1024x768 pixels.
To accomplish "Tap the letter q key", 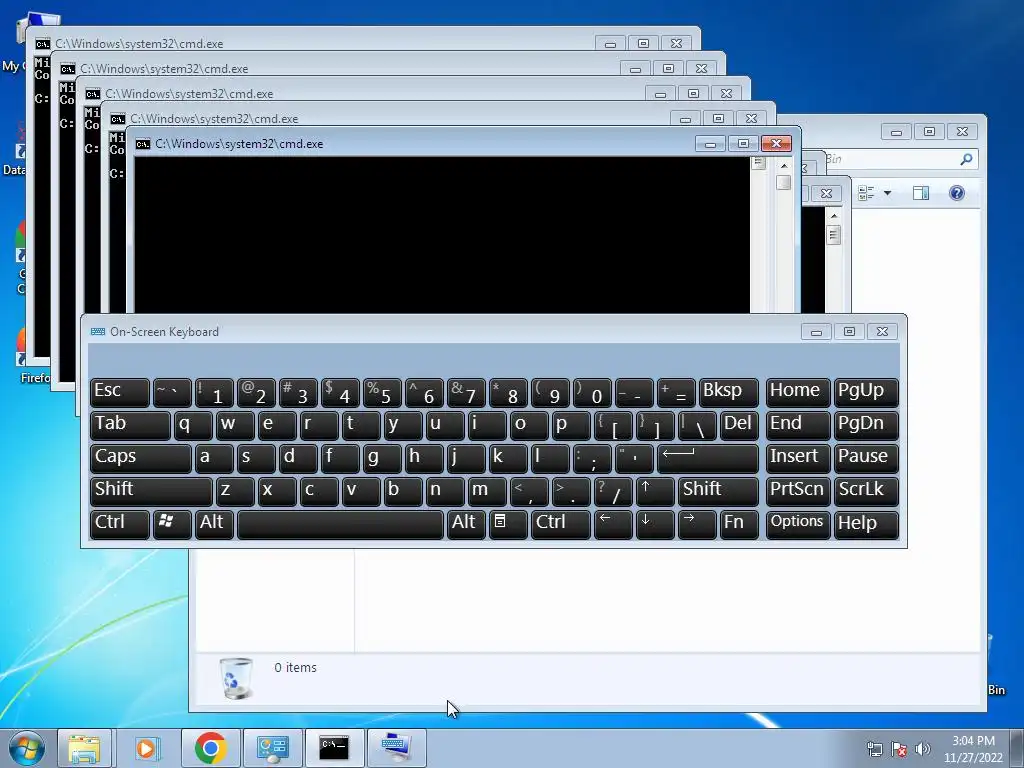I will click(x=193, y=425).
